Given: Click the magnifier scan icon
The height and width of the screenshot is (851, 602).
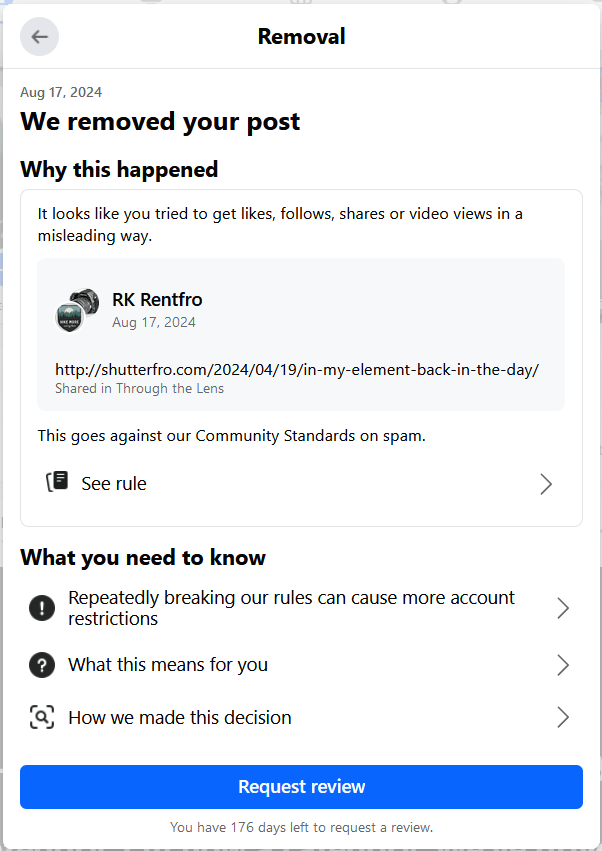Looking at the screenshot, I should (42, 717).
